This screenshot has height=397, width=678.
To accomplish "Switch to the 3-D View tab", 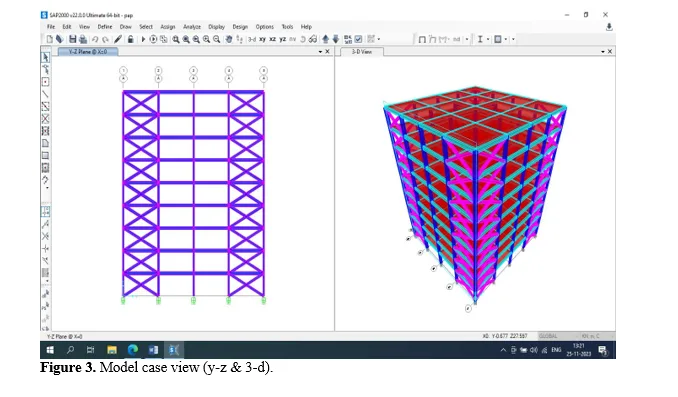I will [361, 51].
